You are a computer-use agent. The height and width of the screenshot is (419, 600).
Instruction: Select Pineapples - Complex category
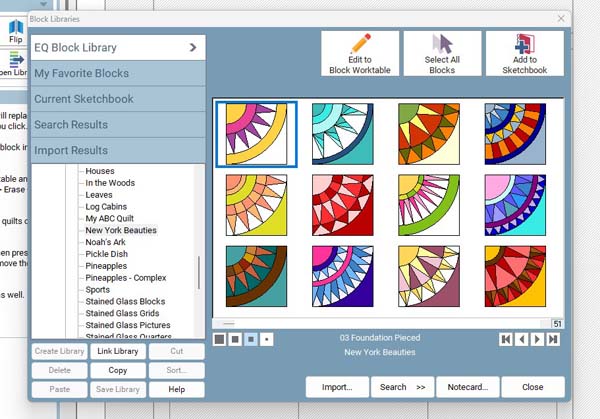coord(126,278)
